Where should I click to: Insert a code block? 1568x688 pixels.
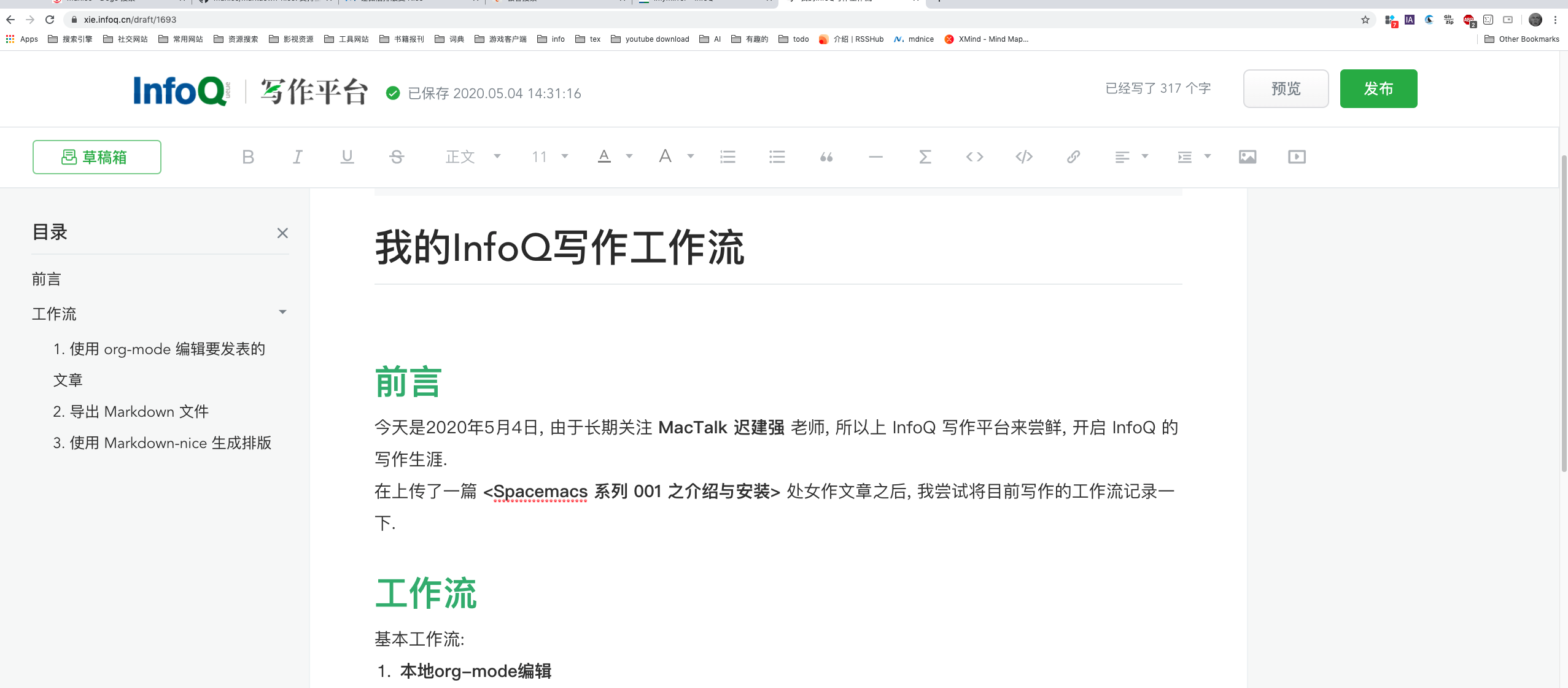[1024, 157]
